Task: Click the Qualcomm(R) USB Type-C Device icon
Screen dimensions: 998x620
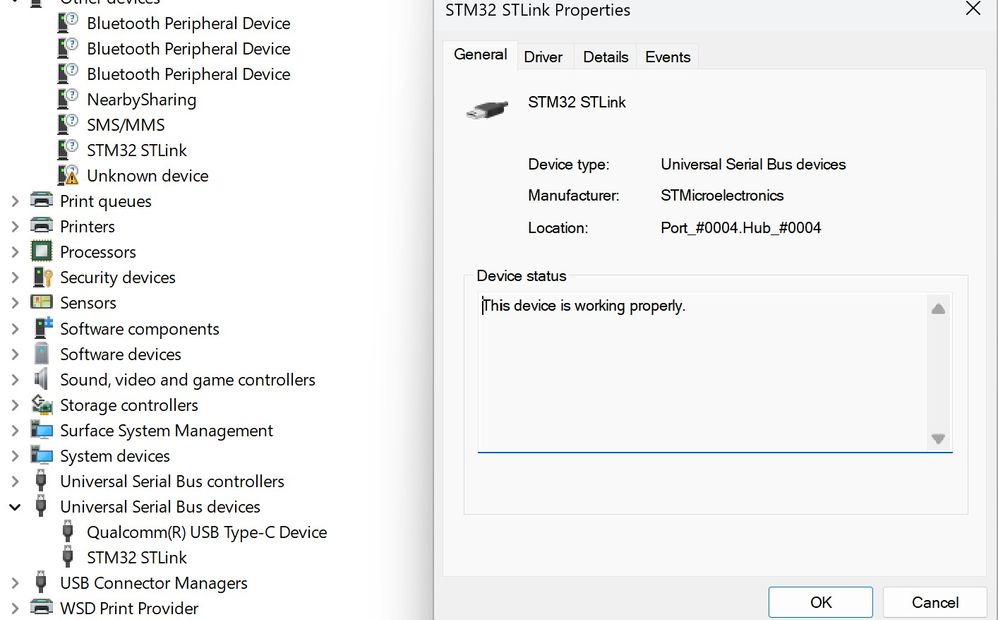Action: 67,532
